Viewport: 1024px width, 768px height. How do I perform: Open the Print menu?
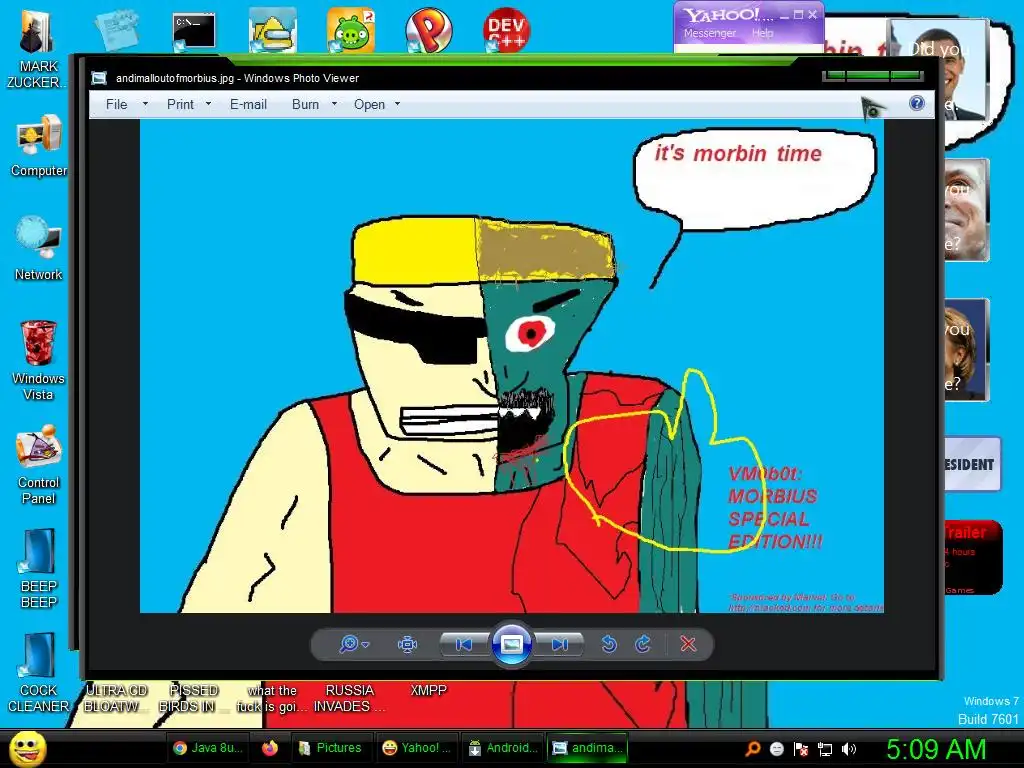180,104
